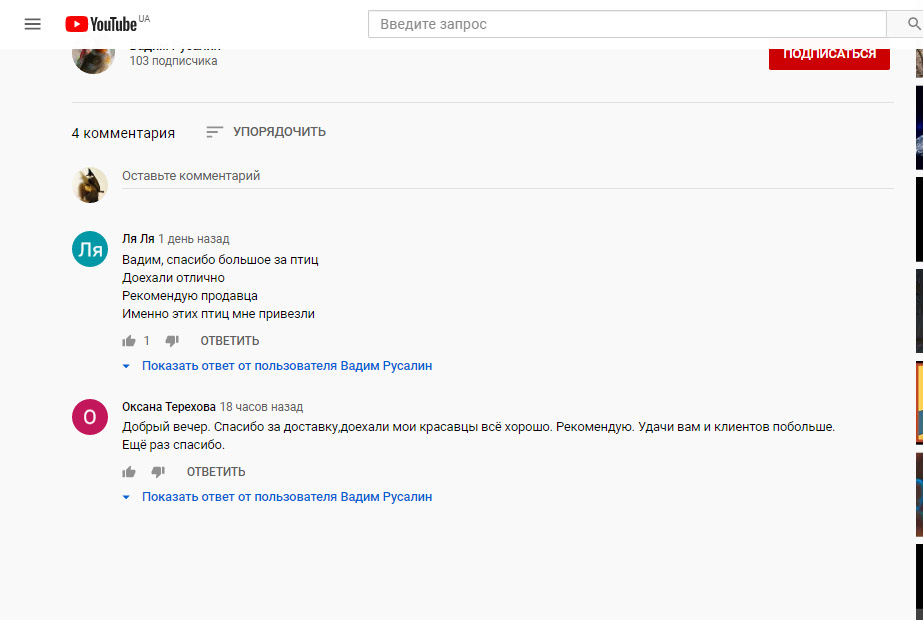Click the pink О avatar

[x=90, y=417]
